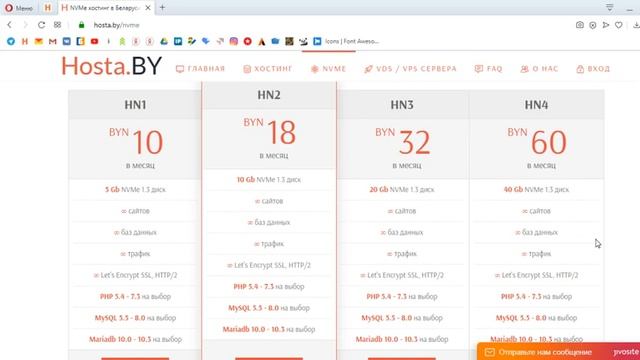Click the HN4 plan heading
The image size is (640, 360).
click(536, 105)
